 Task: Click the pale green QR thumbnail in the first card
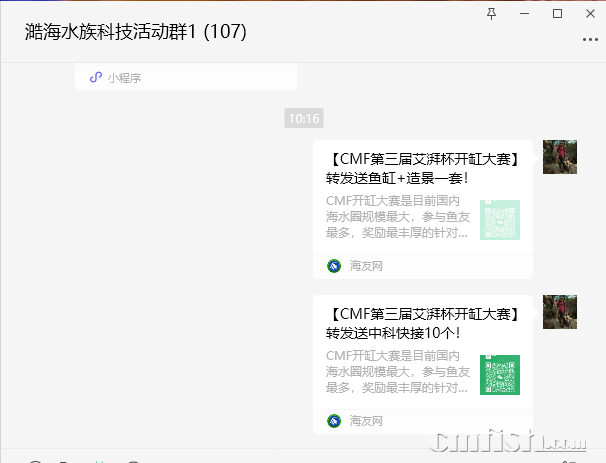500,220
